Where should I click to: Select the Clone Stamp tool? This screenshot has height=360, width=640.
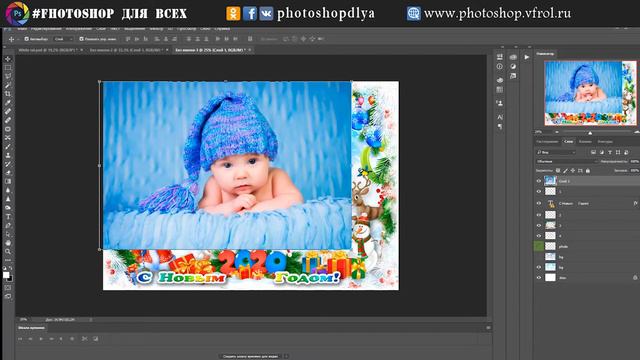tap(8, 155)
